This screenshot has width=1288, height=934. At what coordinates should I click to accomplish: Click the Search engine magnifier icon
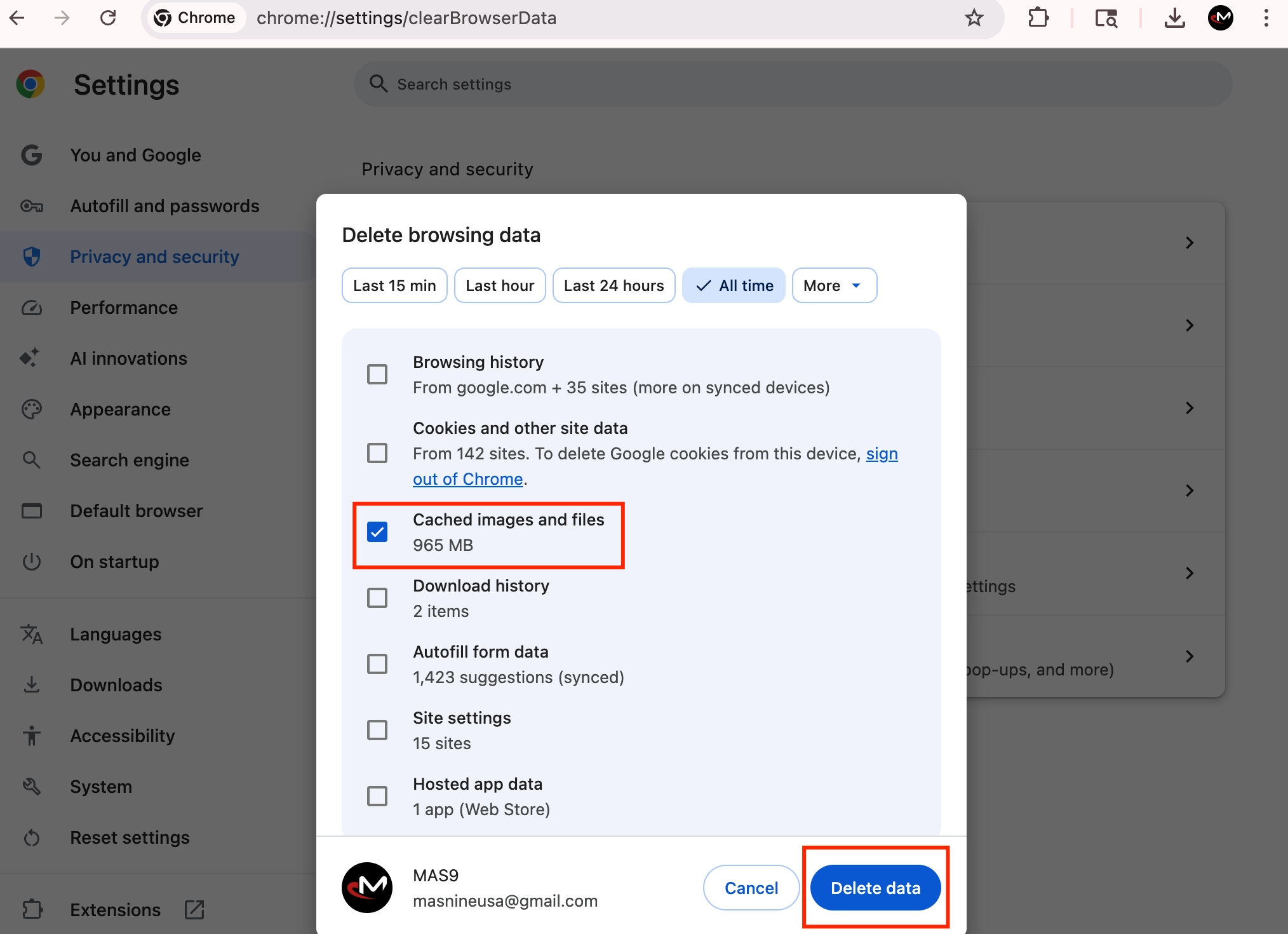click(x=32, y=460)
